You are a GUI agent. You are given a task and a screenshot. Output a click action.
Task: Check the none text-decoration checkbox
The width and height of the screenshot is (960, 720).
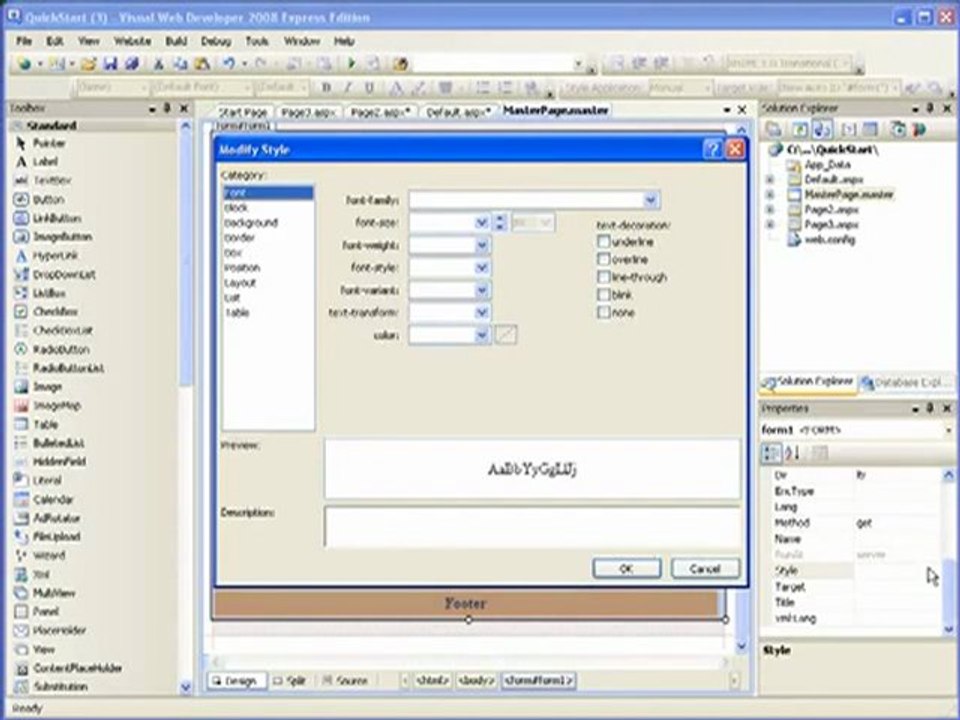pos(604,313)
